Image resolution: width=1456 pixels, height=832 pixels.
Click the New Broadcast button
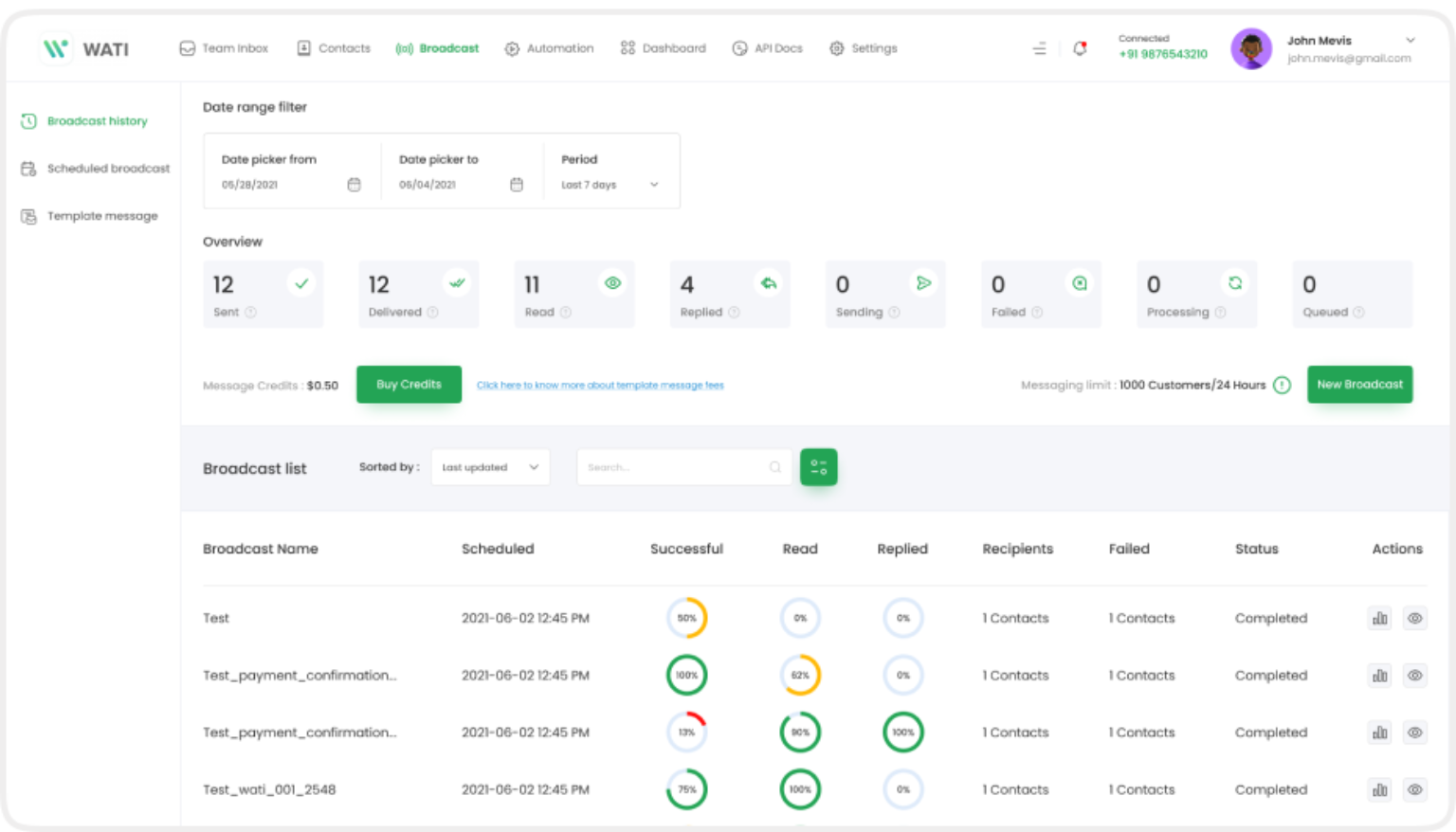click(x=1359, y=385)
